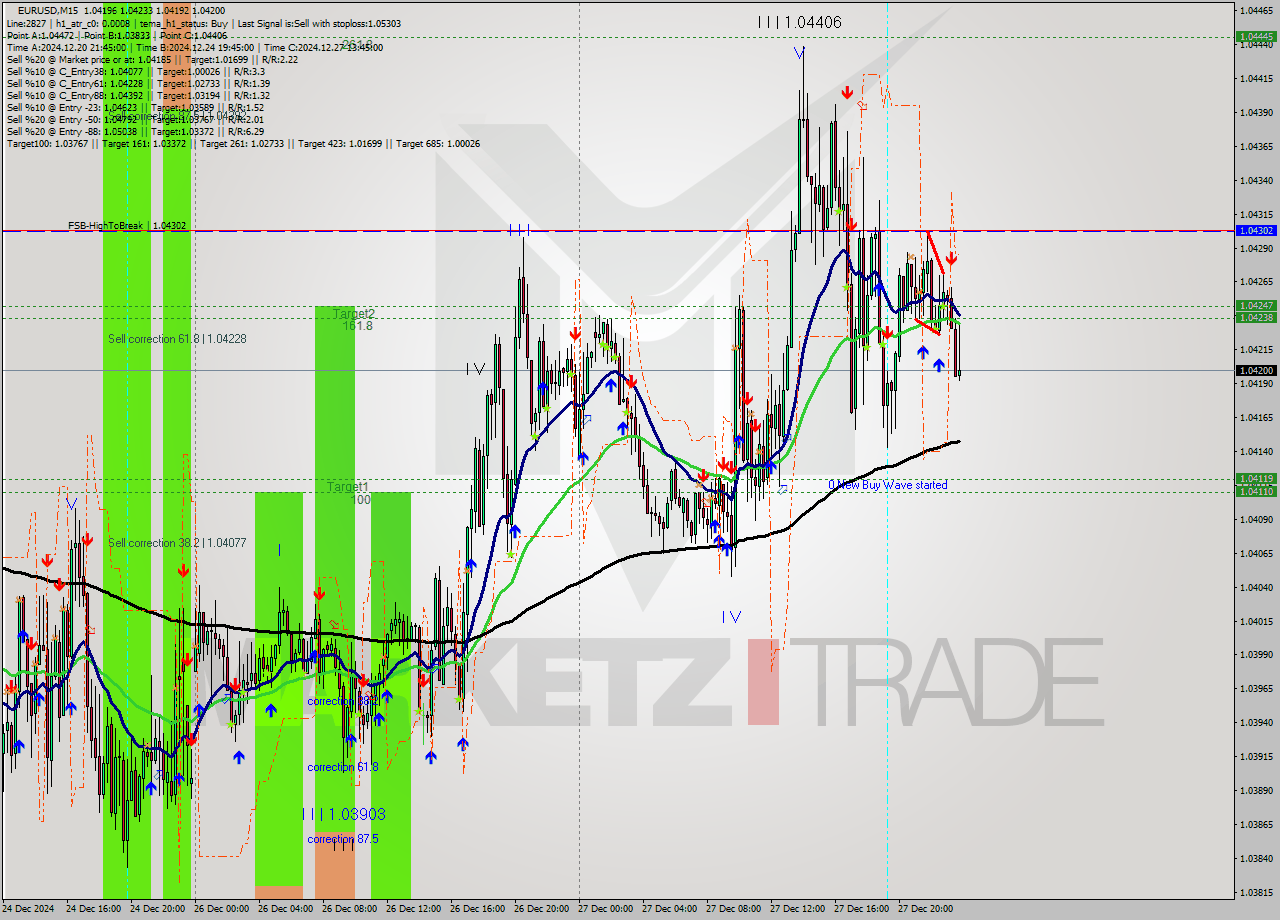Click the '0 New Buy Wave started' annotation
The image size is (1280, 920).
tap(888, 485)
